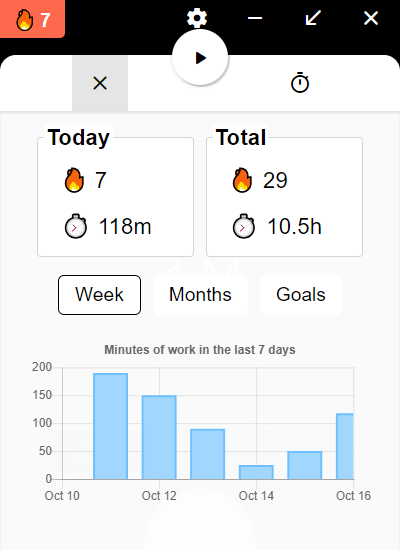The image size is (400, 550).
Task: Click the flame streak counter badge
Action: 32,19
